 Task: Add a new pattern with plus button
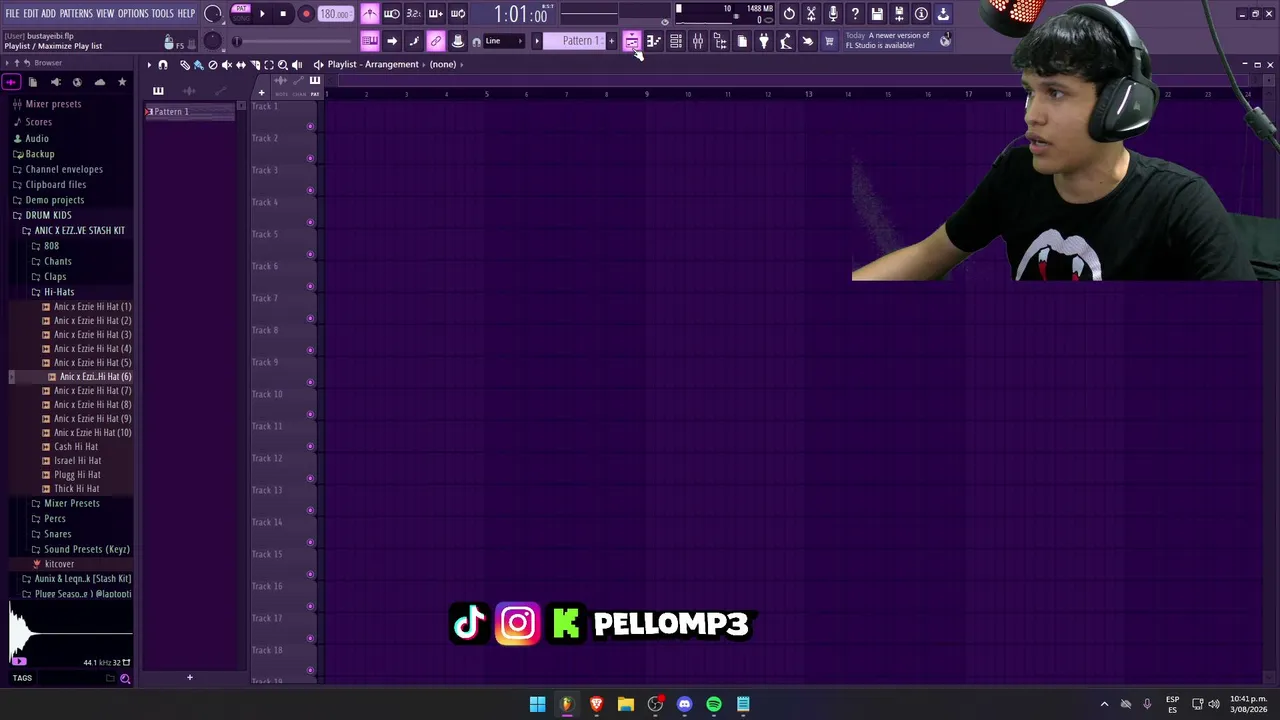[x=612, y=41]
